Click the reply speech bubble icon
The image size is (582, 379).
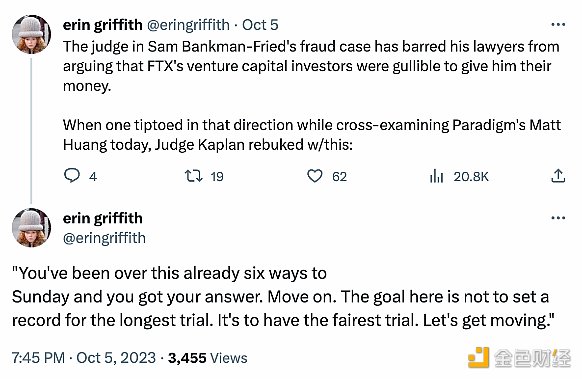coord(72,176)
